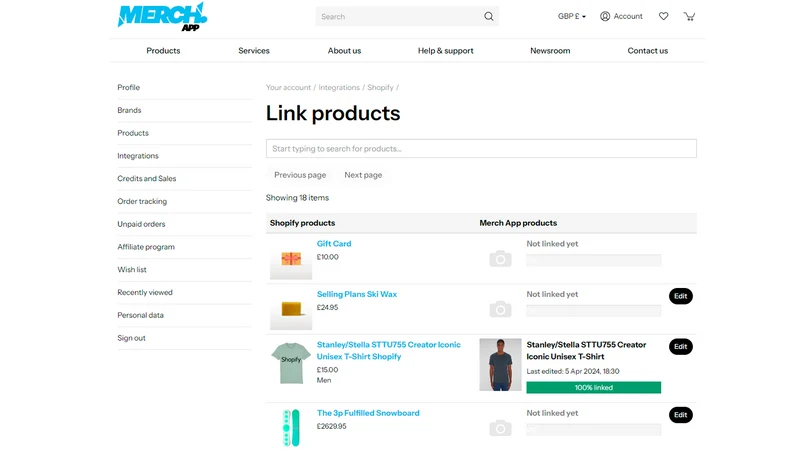
Task: Click the Next page button
Action: [x=363, y=175]
